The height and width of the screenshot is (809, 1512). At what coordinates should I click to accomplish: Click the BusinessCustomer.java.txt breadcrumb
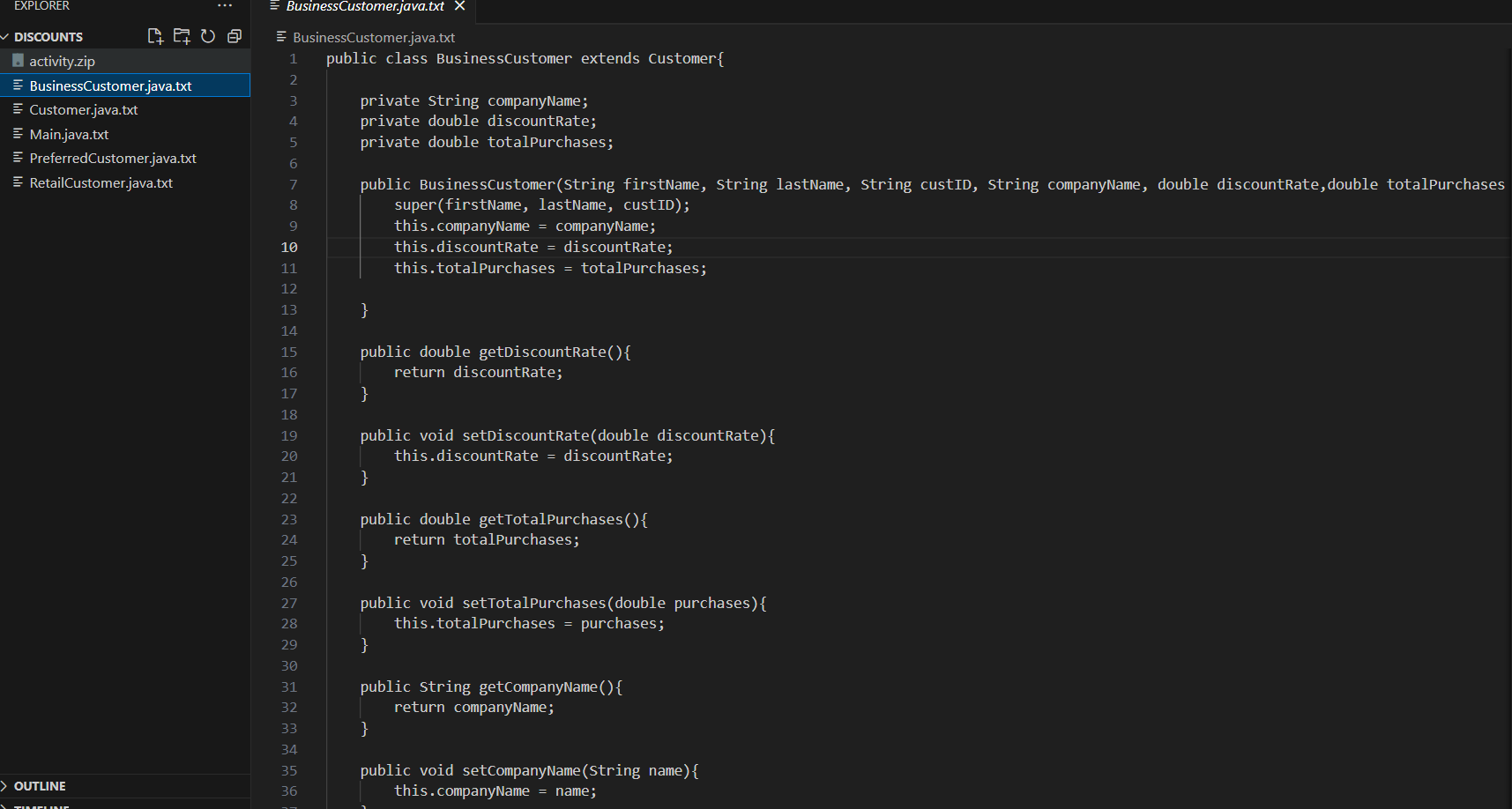374,37
